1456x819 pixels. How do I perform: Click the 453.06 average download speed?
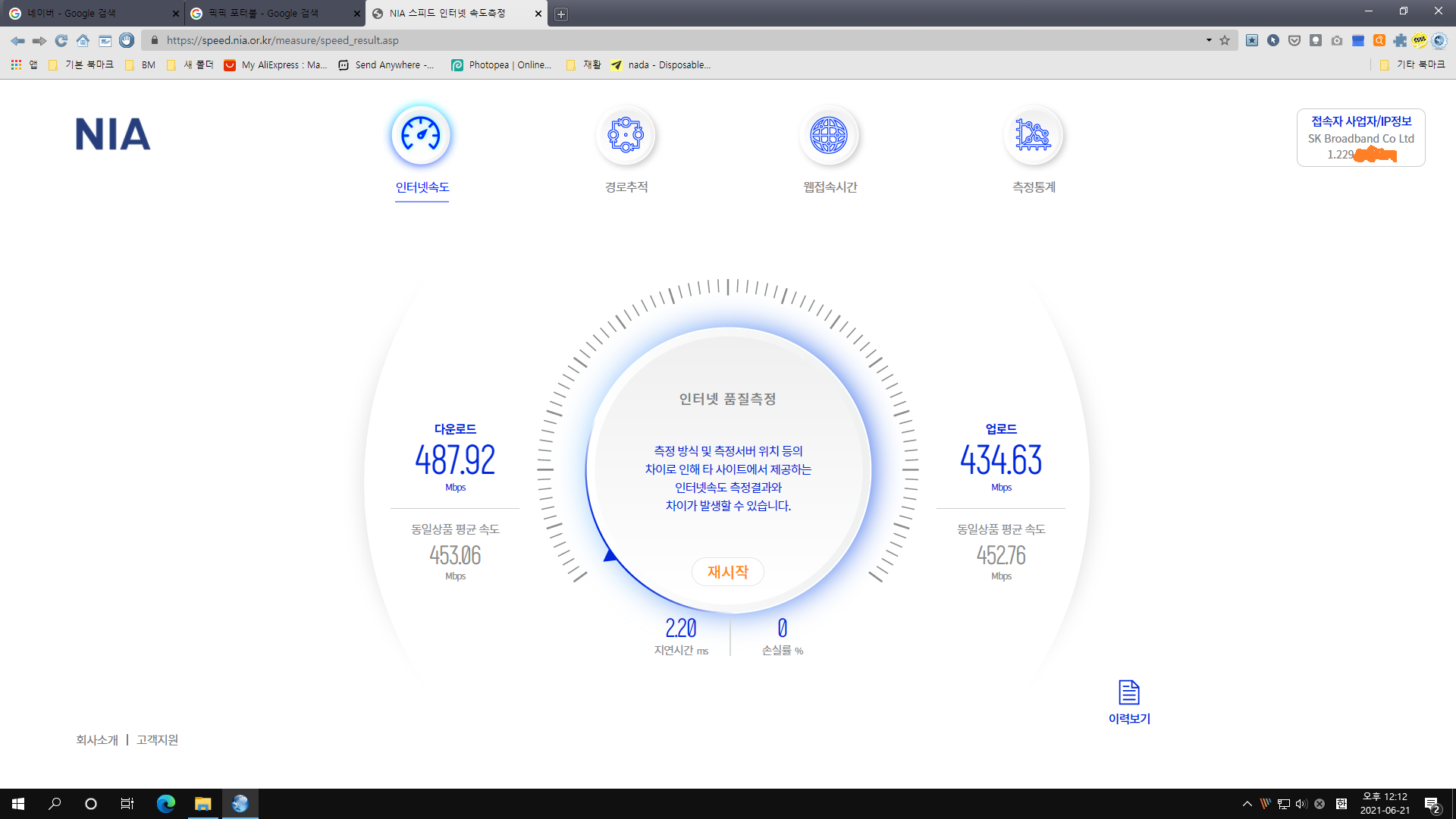click(x=455, y=555)
